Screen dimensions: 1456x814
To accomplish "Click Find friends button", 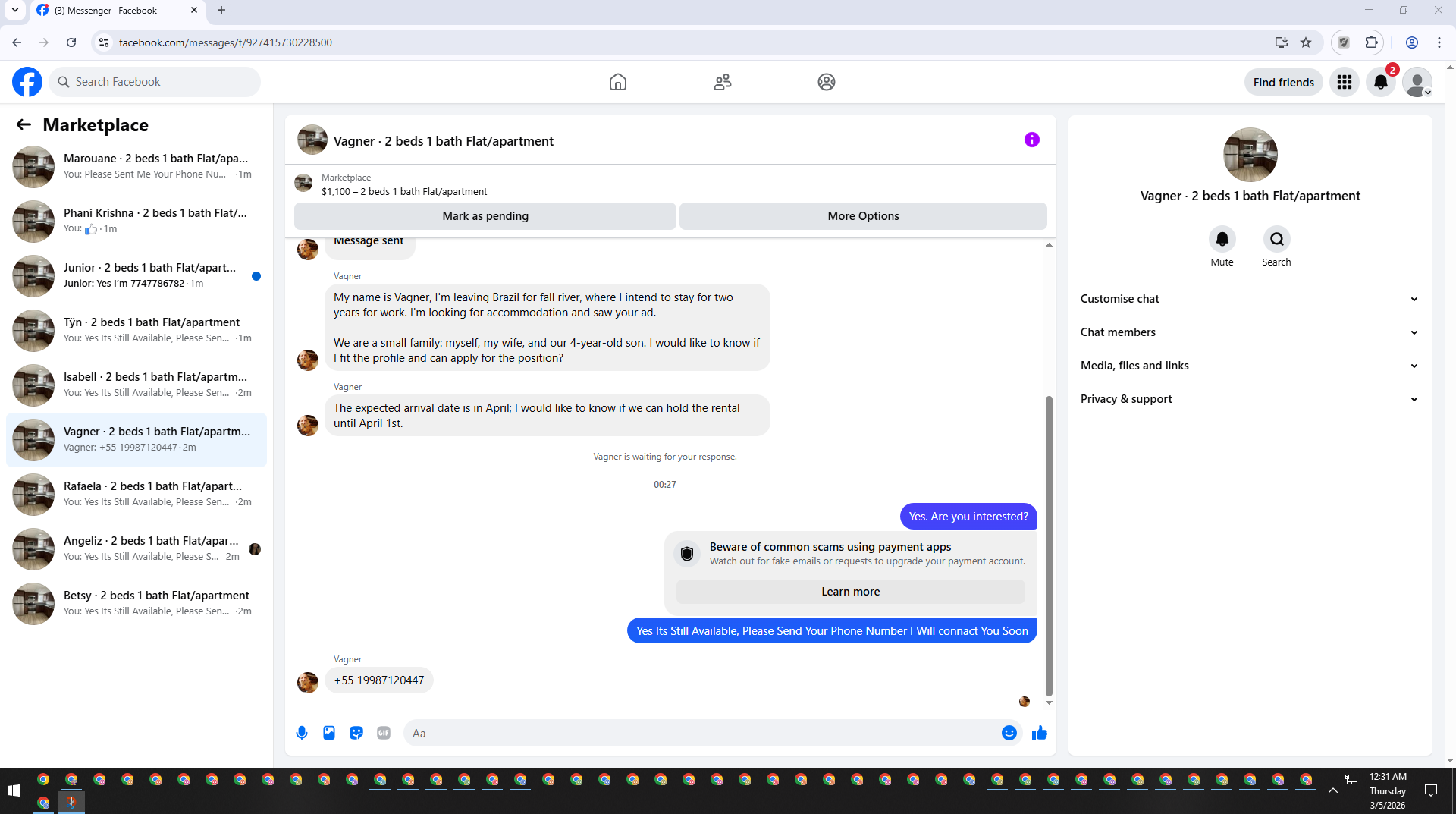I will pyautogui.click(x=1283, y=82).
